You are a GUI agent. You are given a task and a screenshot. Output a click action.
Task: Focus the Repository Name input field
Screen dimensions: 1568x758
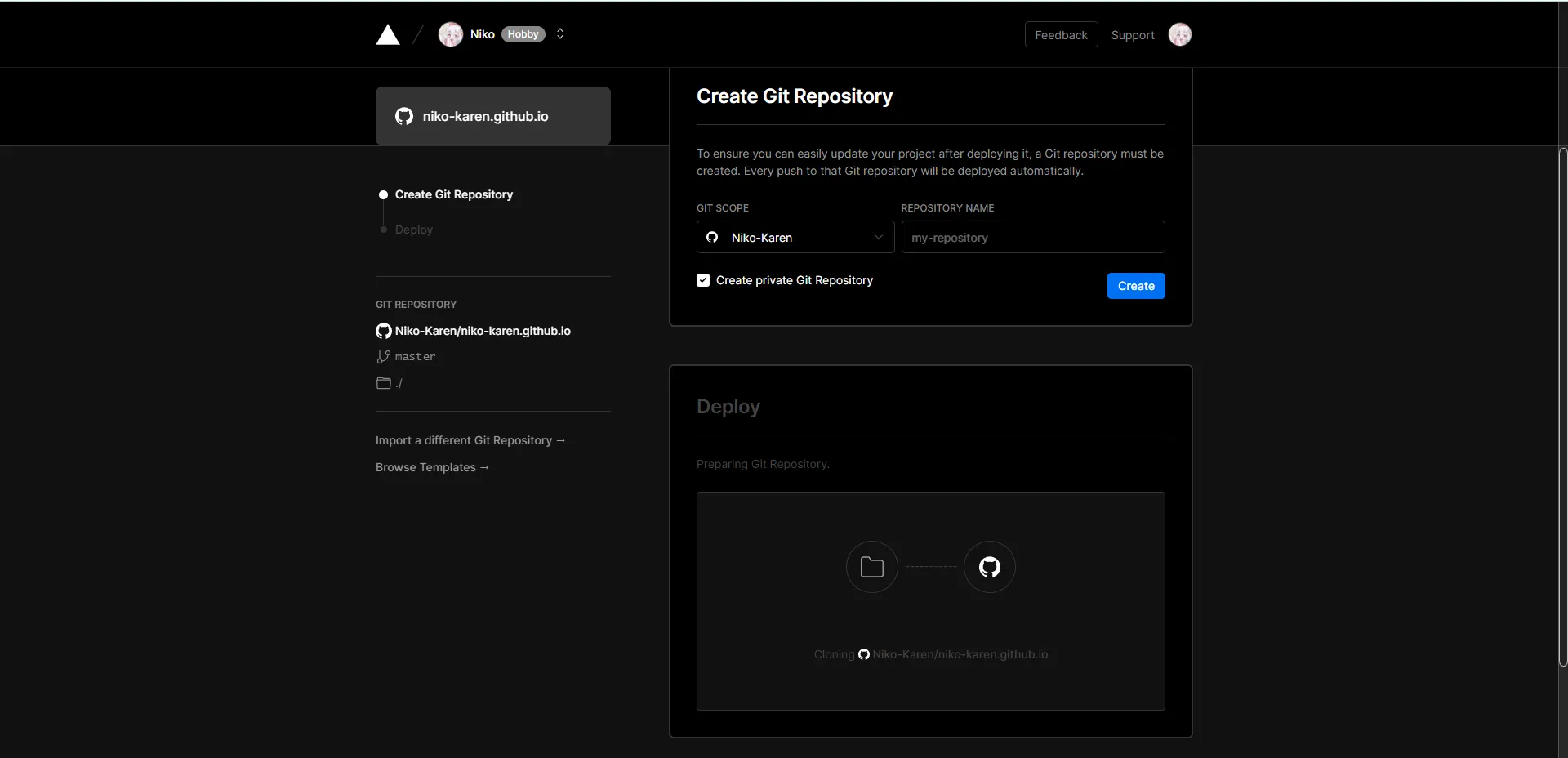[1033, 237]
